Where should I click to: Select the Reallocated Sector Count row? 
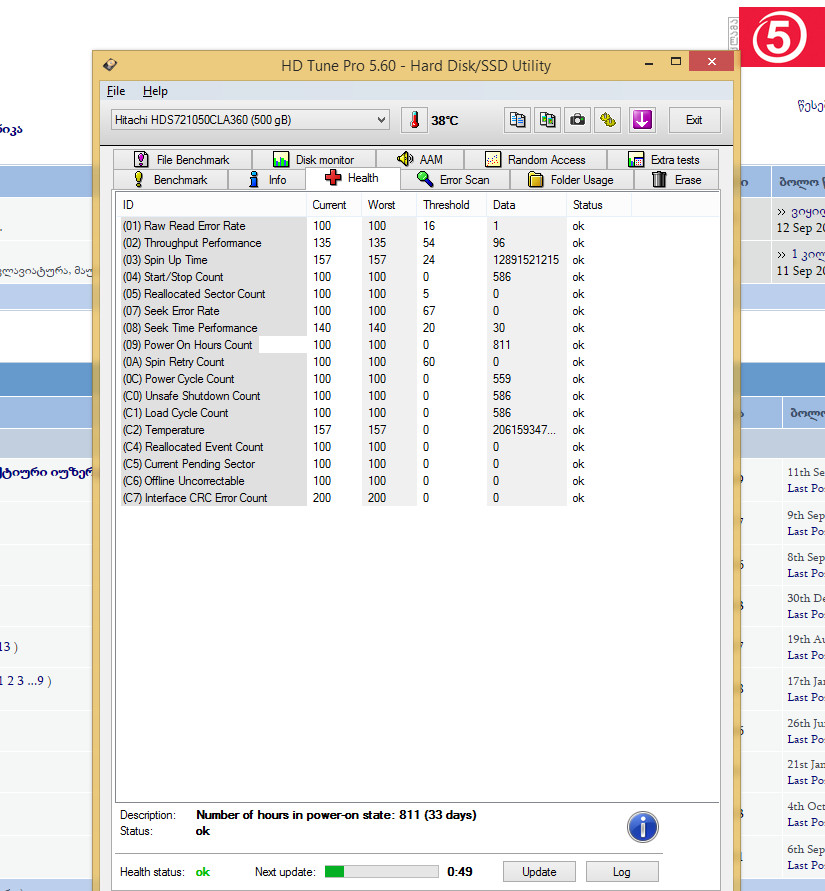204,294
